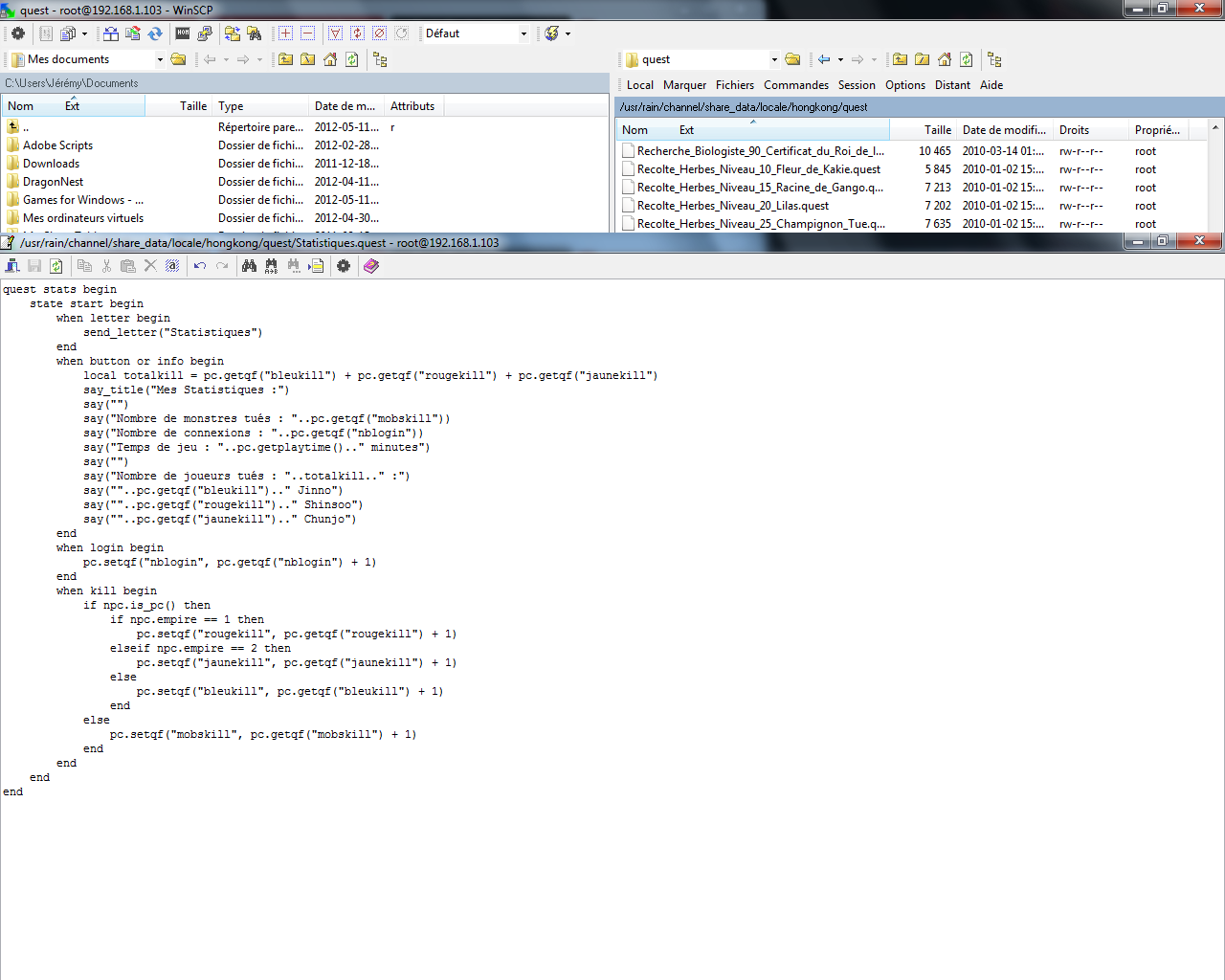Open the Options menu

click(x=905, y=85)
